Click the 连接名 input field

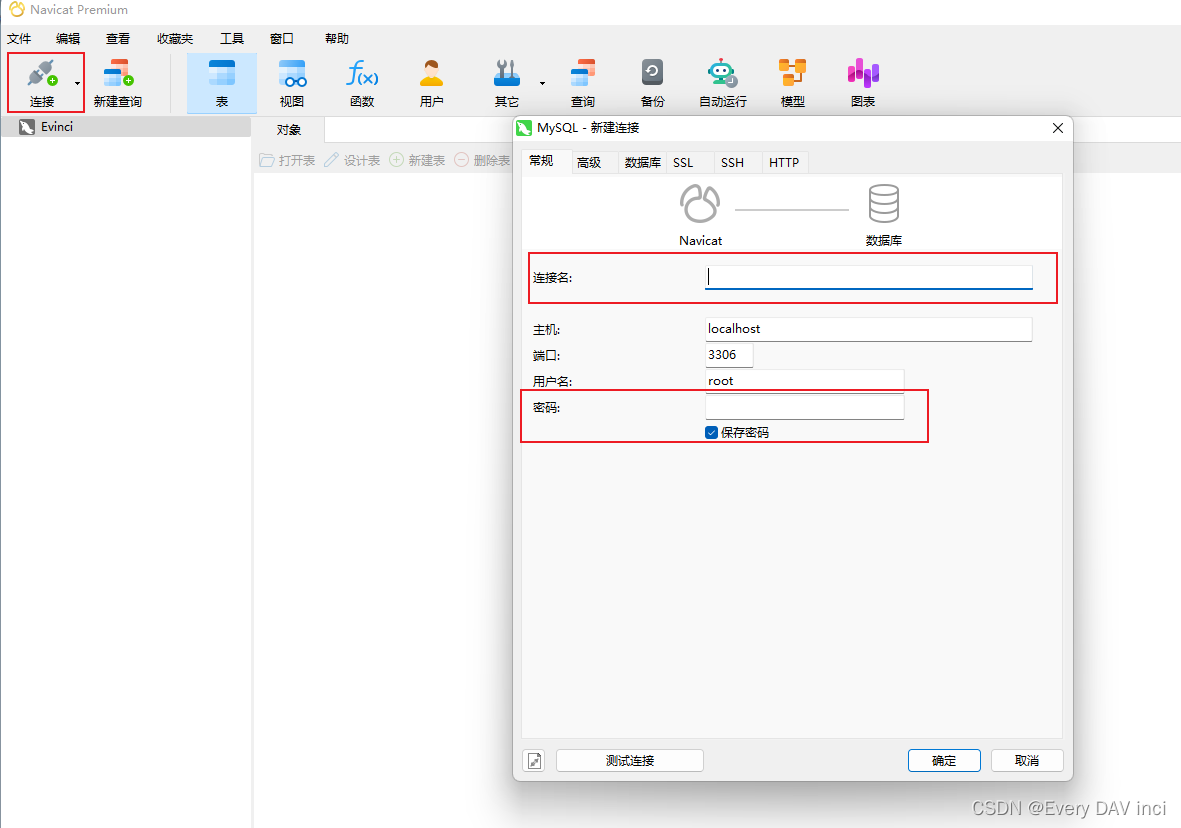pyautogui.click(x=868, y=277)
